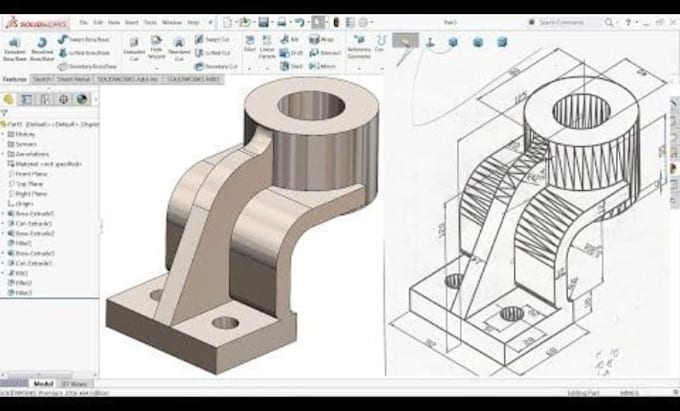Screen dimensions: 680x411
Task: Pick the Shell feature tool
Action: [x=291, y=66]
